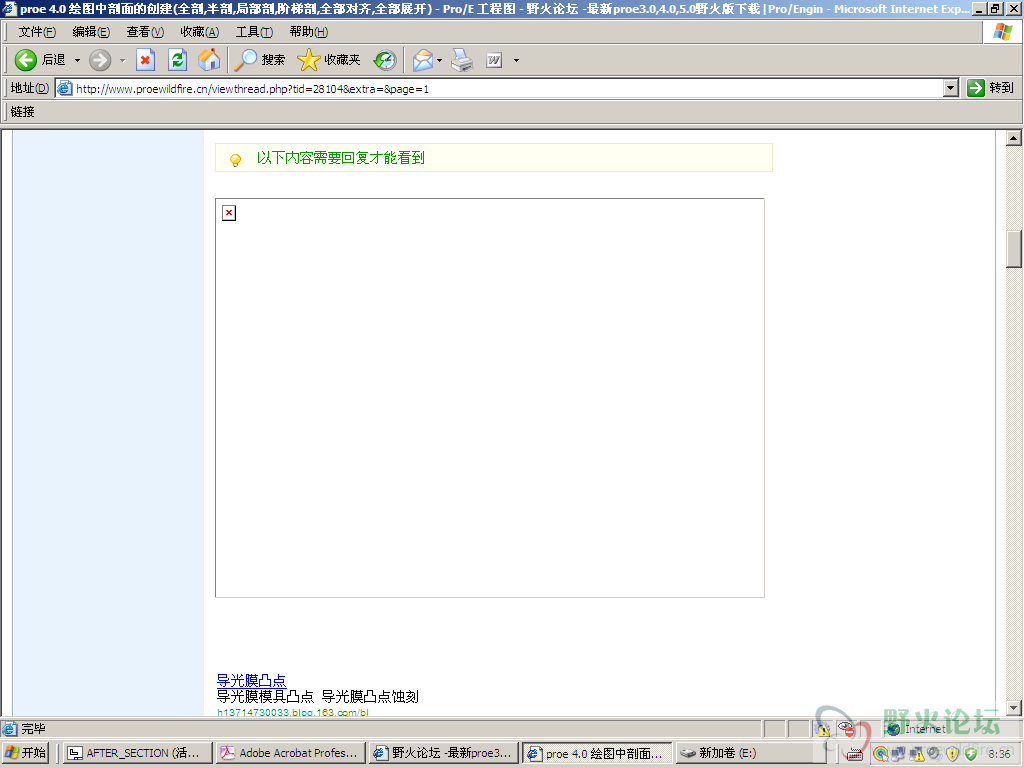Click the text 以下内容需要回复才能看到
Screen dimensions: 1024x768
[340, 158]
